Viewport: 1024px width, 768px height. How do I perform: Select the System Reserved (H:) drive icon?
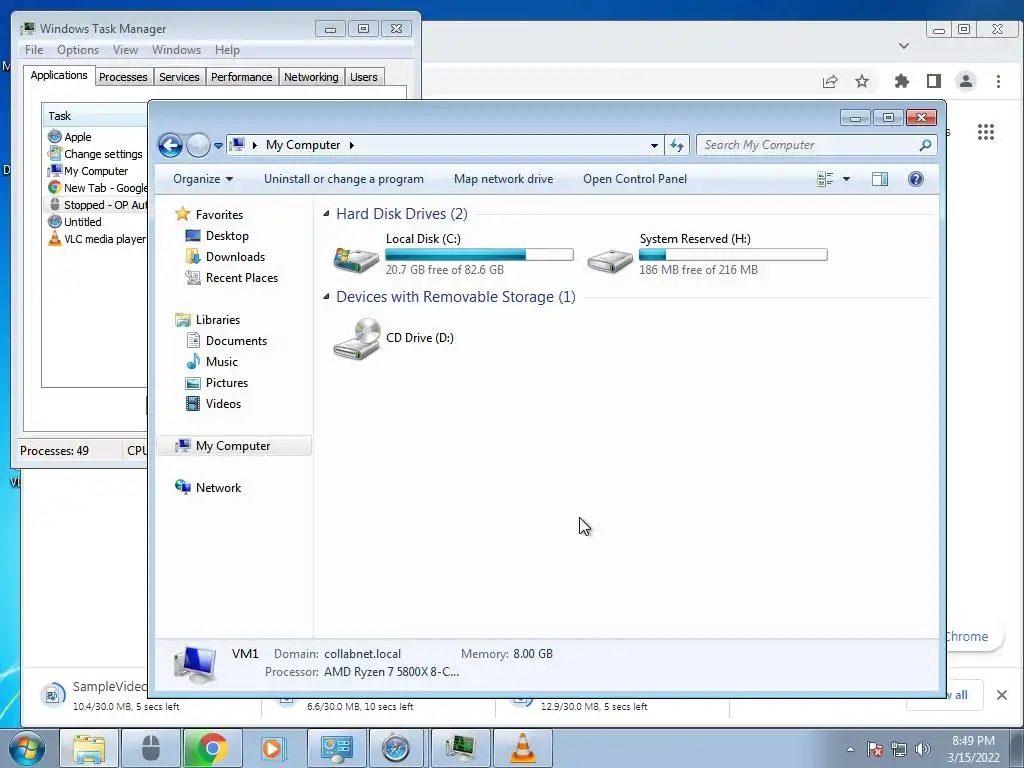coord(609,261)
